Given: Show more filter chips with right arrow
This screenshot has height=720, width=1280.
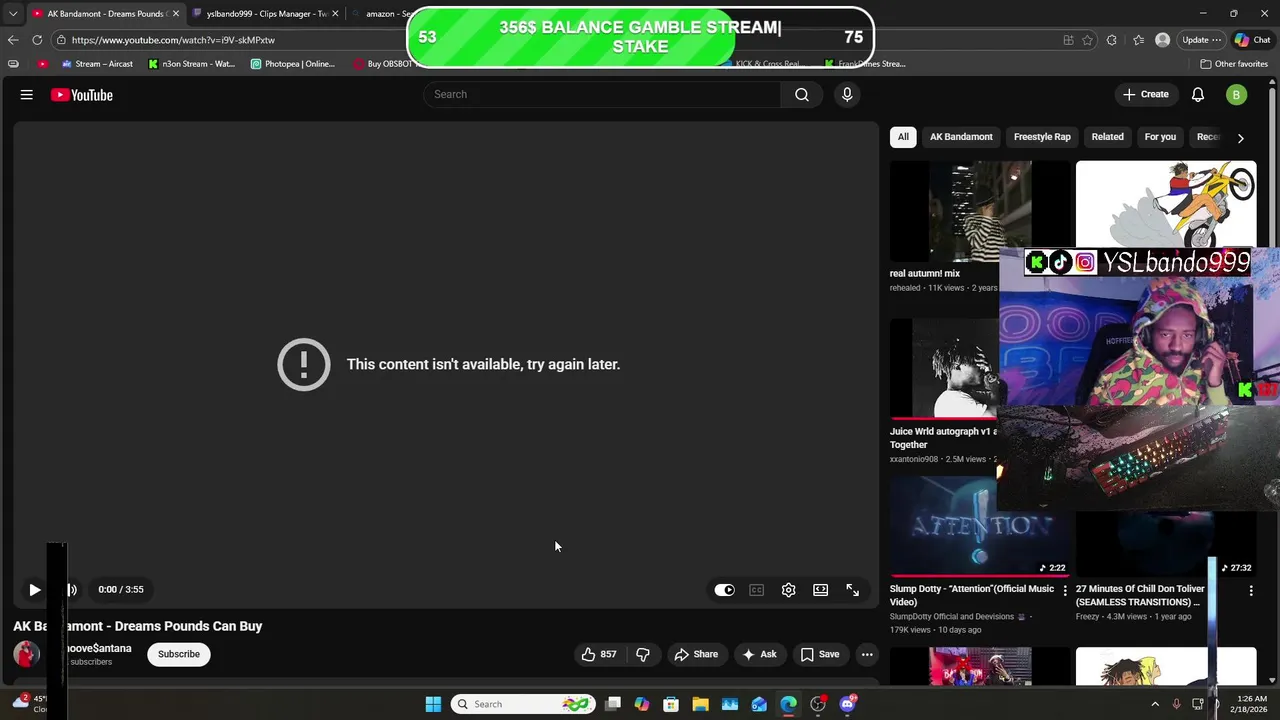Looking at the screenshot, I should click(1241, 138).
